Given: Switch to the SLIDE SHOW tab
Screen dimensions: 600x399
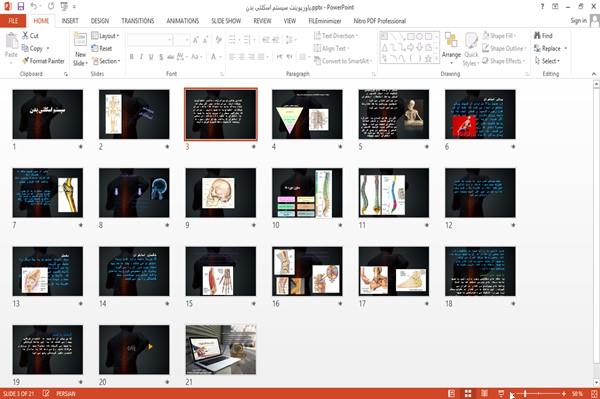Looking at the screenshot, I should 226,21.
